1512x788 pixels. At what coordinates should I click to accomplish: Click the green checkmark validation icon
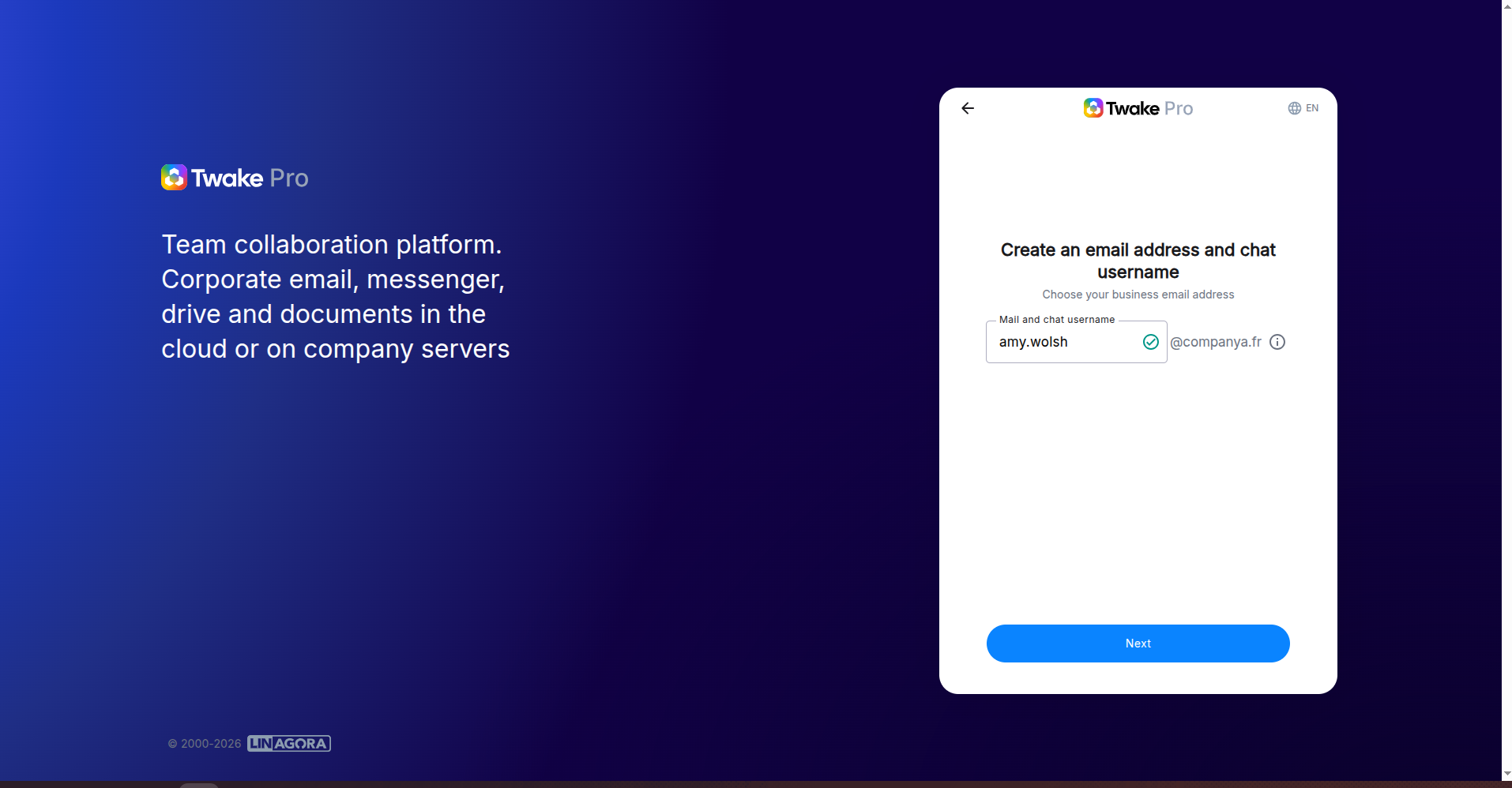pos(1151,342)
